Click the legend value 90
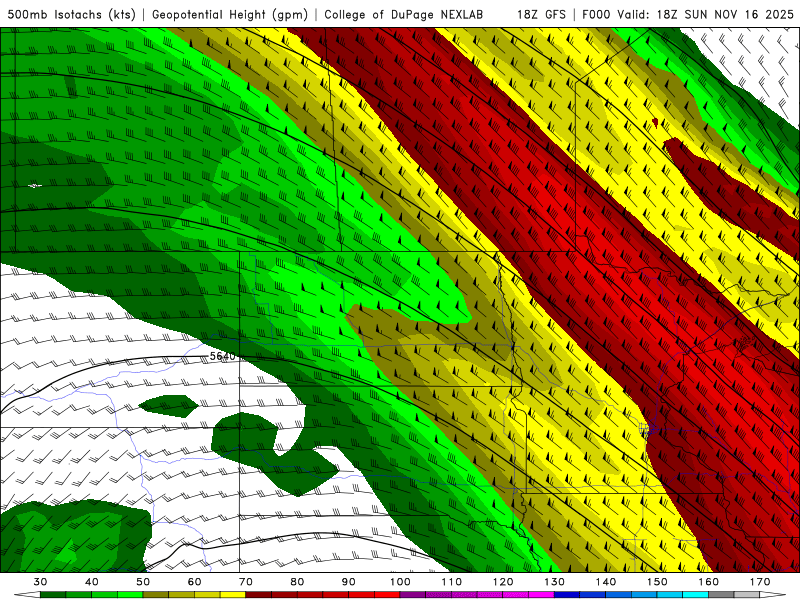The image size is (800, 600). point(349,582)
